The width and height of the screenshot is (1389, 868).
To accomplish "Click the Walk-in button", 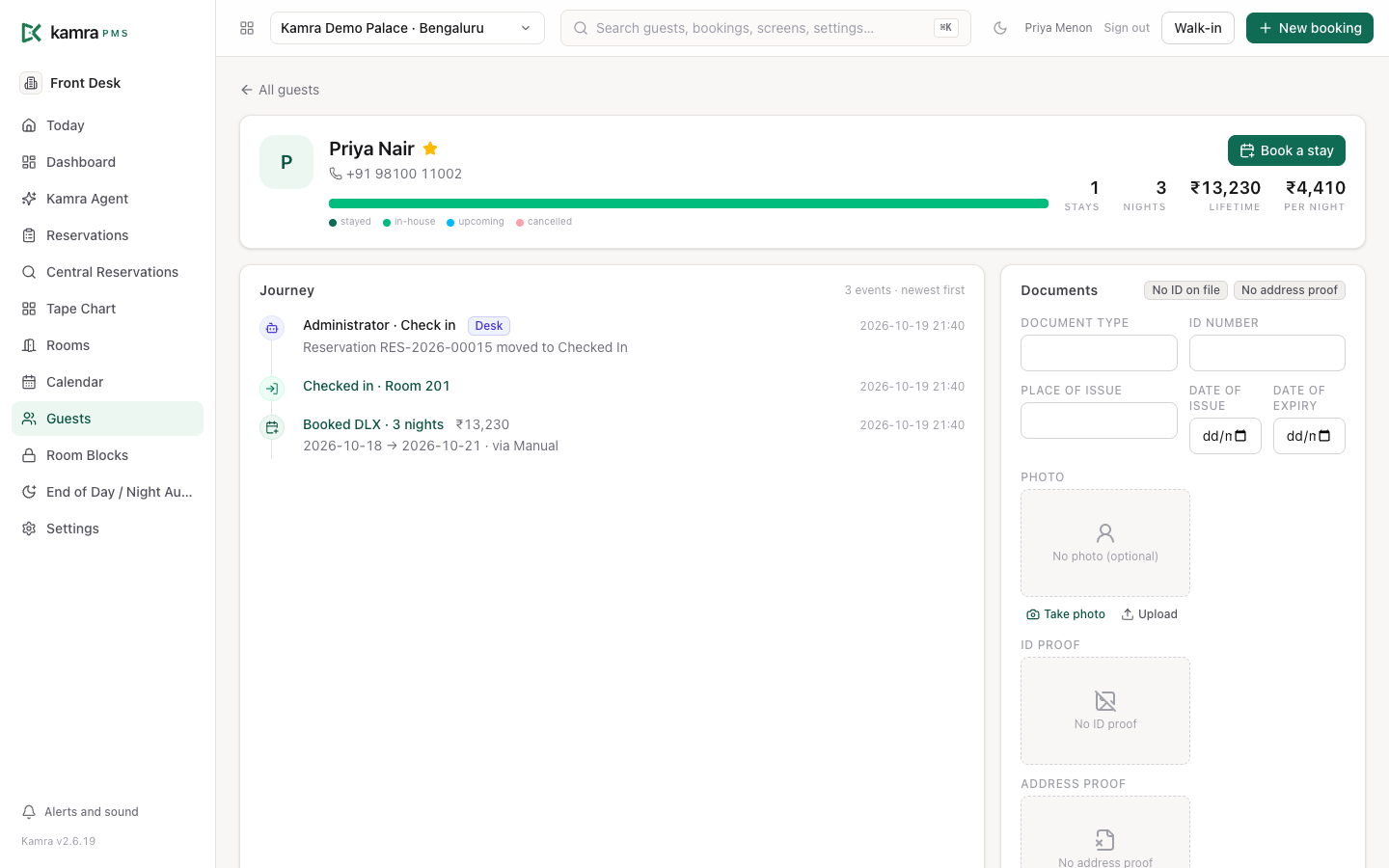I will pos(1198,28).
